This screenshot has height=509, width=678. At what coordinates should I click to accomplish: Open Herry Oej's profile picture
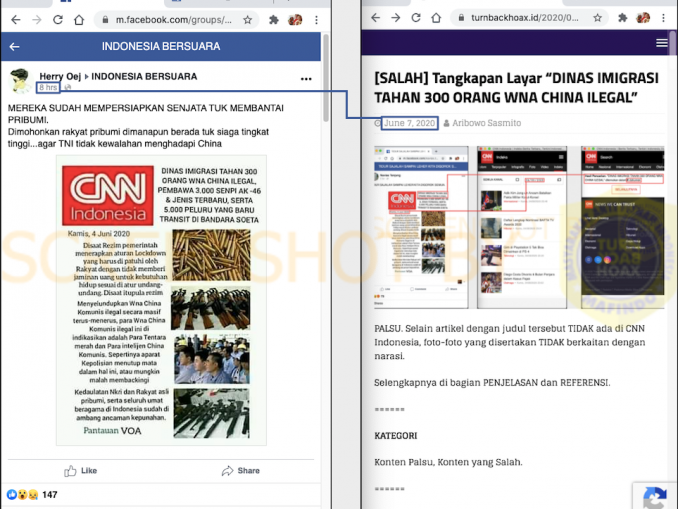20,80
